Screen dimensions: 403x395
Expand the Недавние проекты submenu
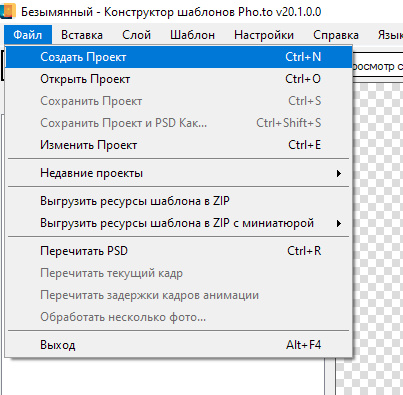179,173
